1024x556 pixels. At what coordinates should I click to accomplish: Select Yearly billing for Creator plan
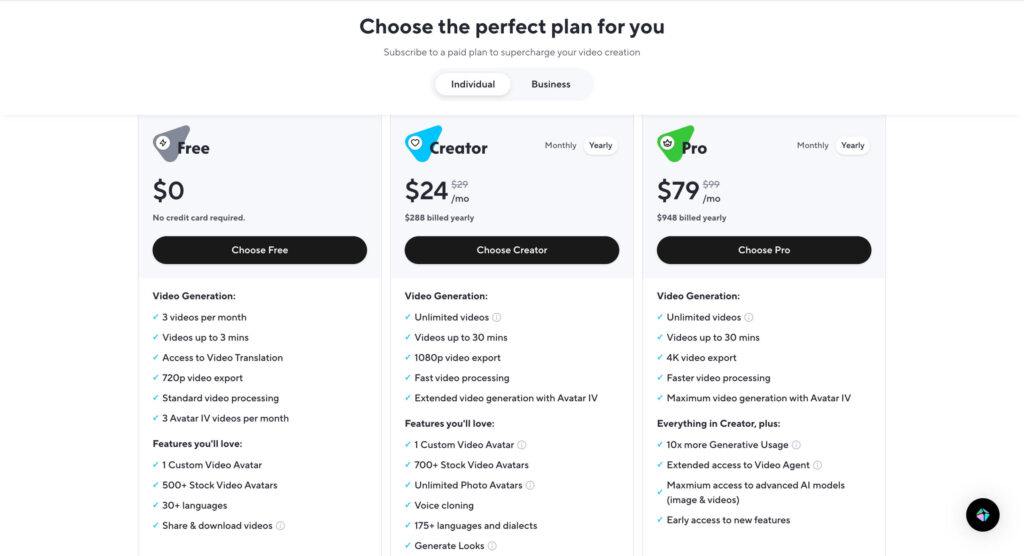[601, 146]
